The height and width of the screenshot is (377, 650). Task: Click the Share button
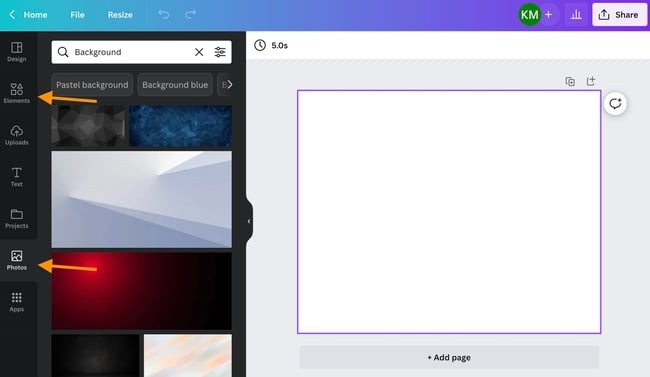pos(619,15)
